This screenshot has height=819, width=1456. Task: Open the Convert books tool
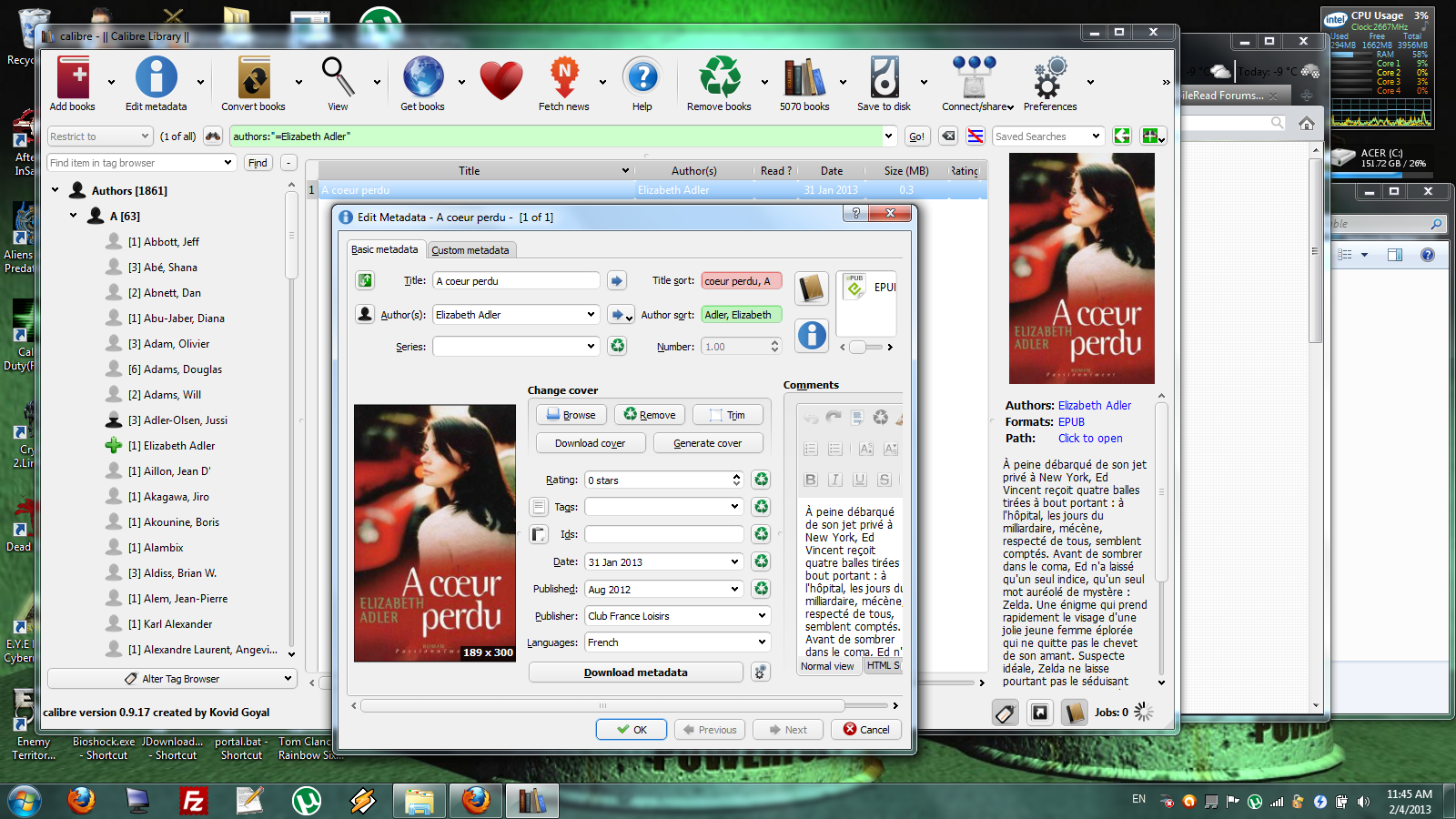(x=254, y=78)
